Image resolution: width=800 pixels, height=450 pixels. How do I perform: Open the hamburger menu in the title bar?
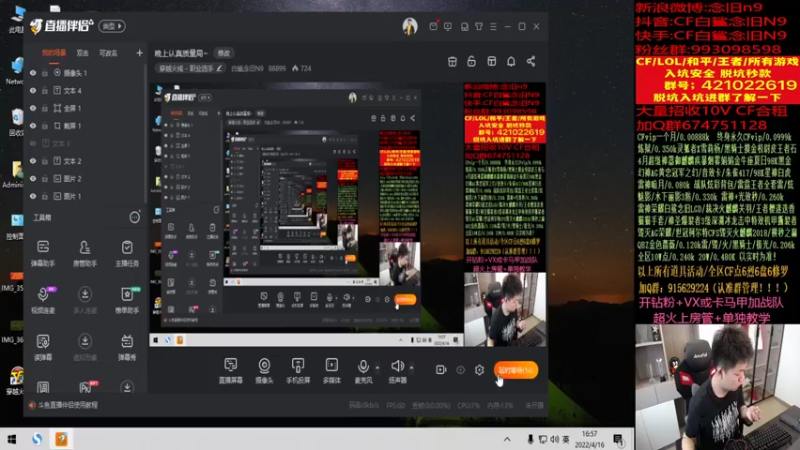493,26
